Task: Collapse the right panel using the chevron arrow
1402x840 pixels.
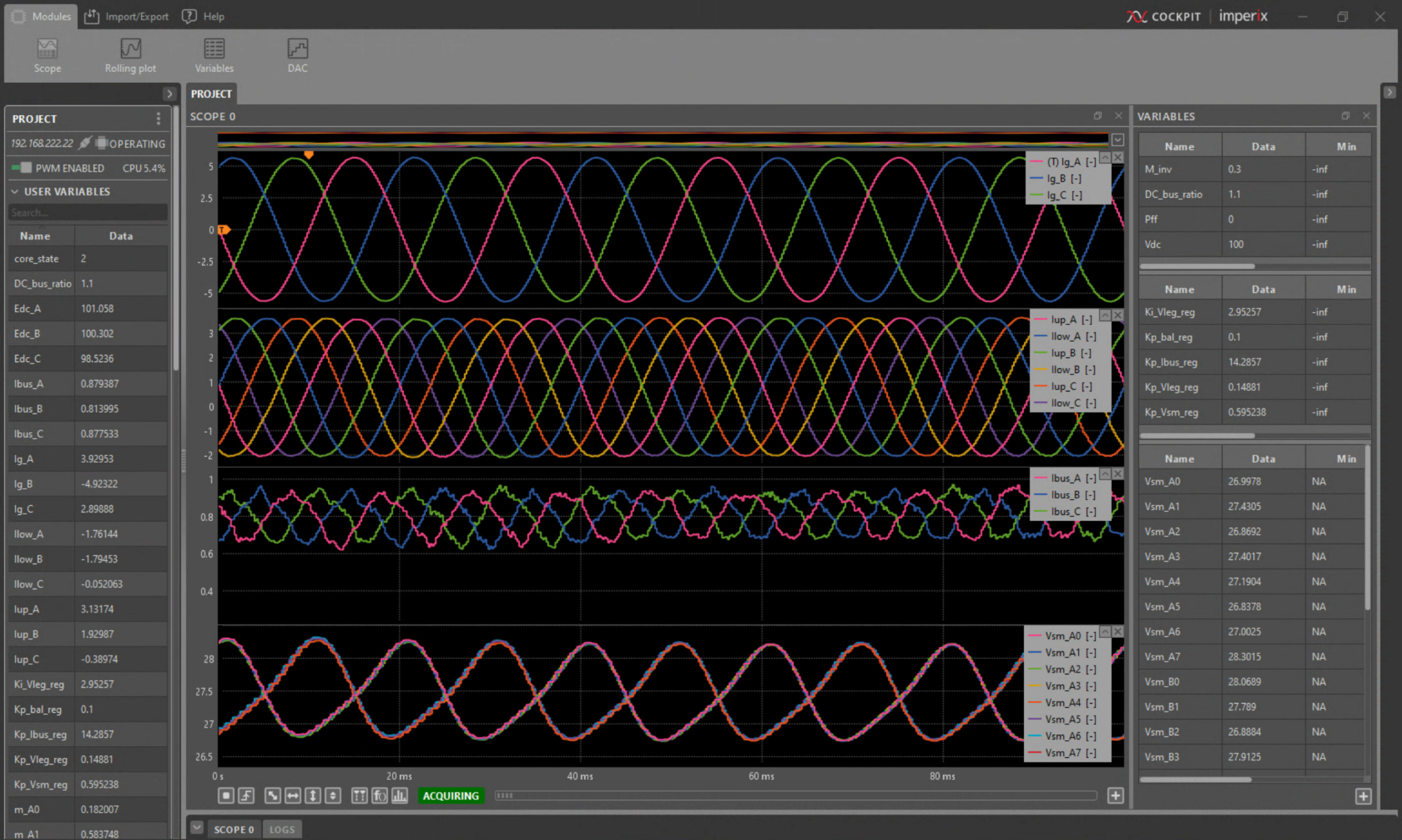Action: tap(1390, 92)
